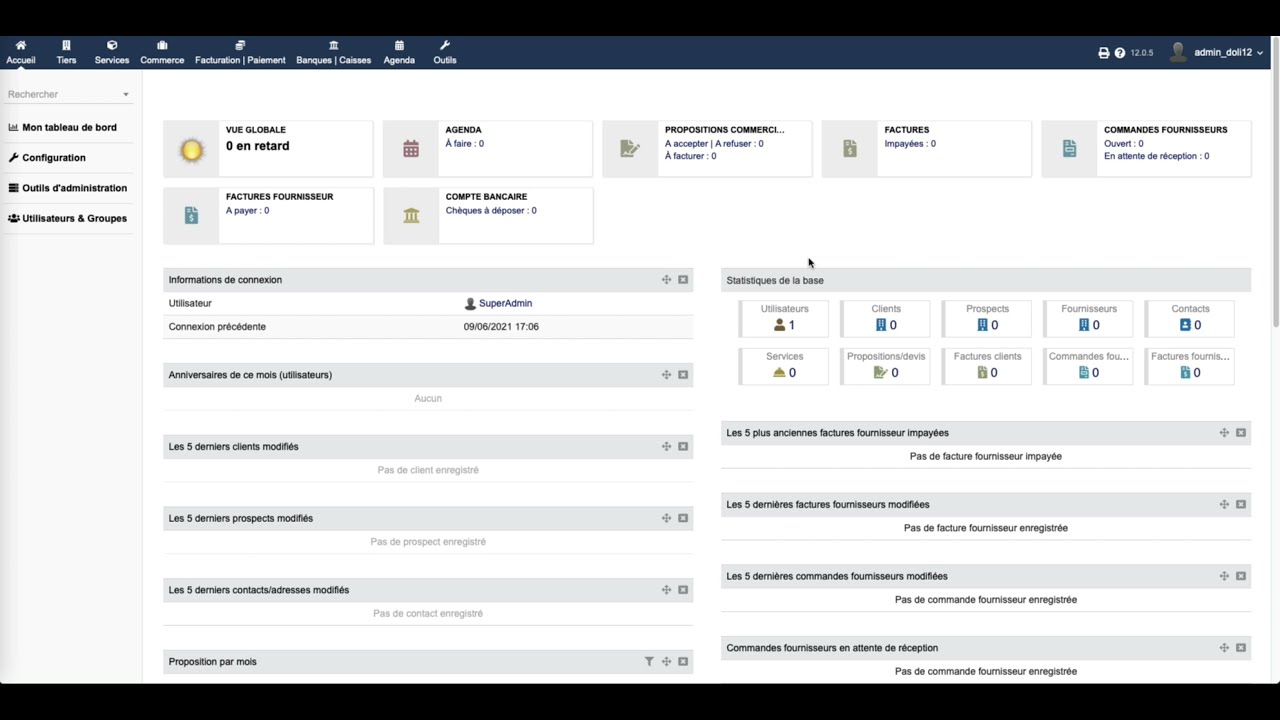This screenshot has height=720, width=1280.
Task: Click the Clients statistic tile
Action: click(x=886, y=318)
